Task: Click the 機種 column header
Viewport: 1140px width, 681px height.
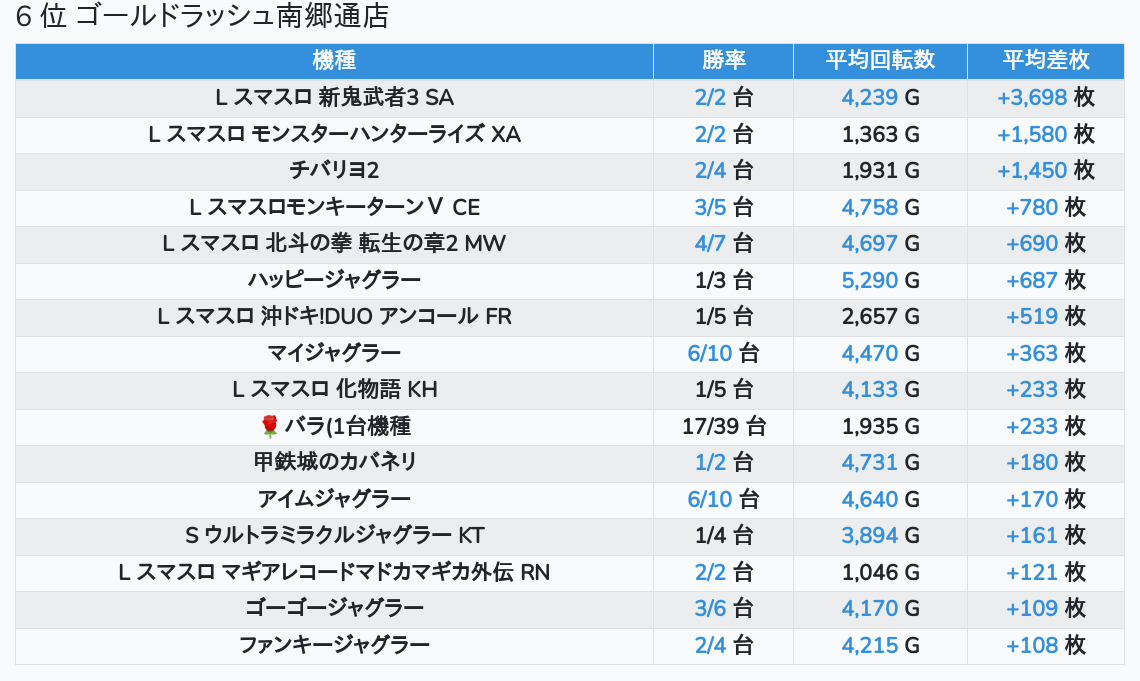Action: point(334,60)
